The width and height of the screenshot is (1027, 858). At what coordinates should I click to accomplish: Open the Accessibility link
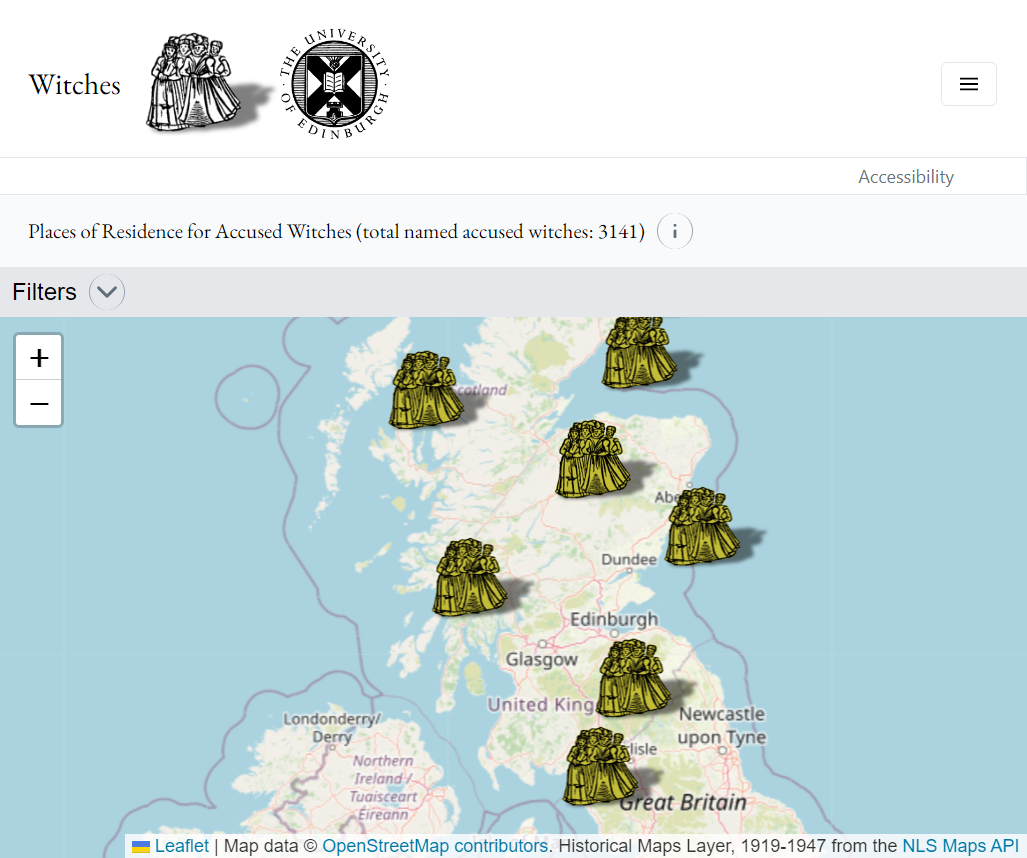[906, 177]
